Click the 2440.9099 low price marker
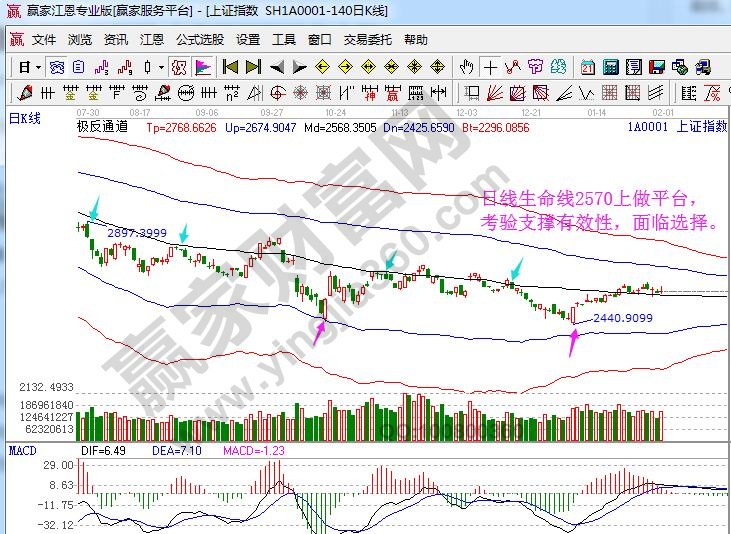 pos(622,318)
